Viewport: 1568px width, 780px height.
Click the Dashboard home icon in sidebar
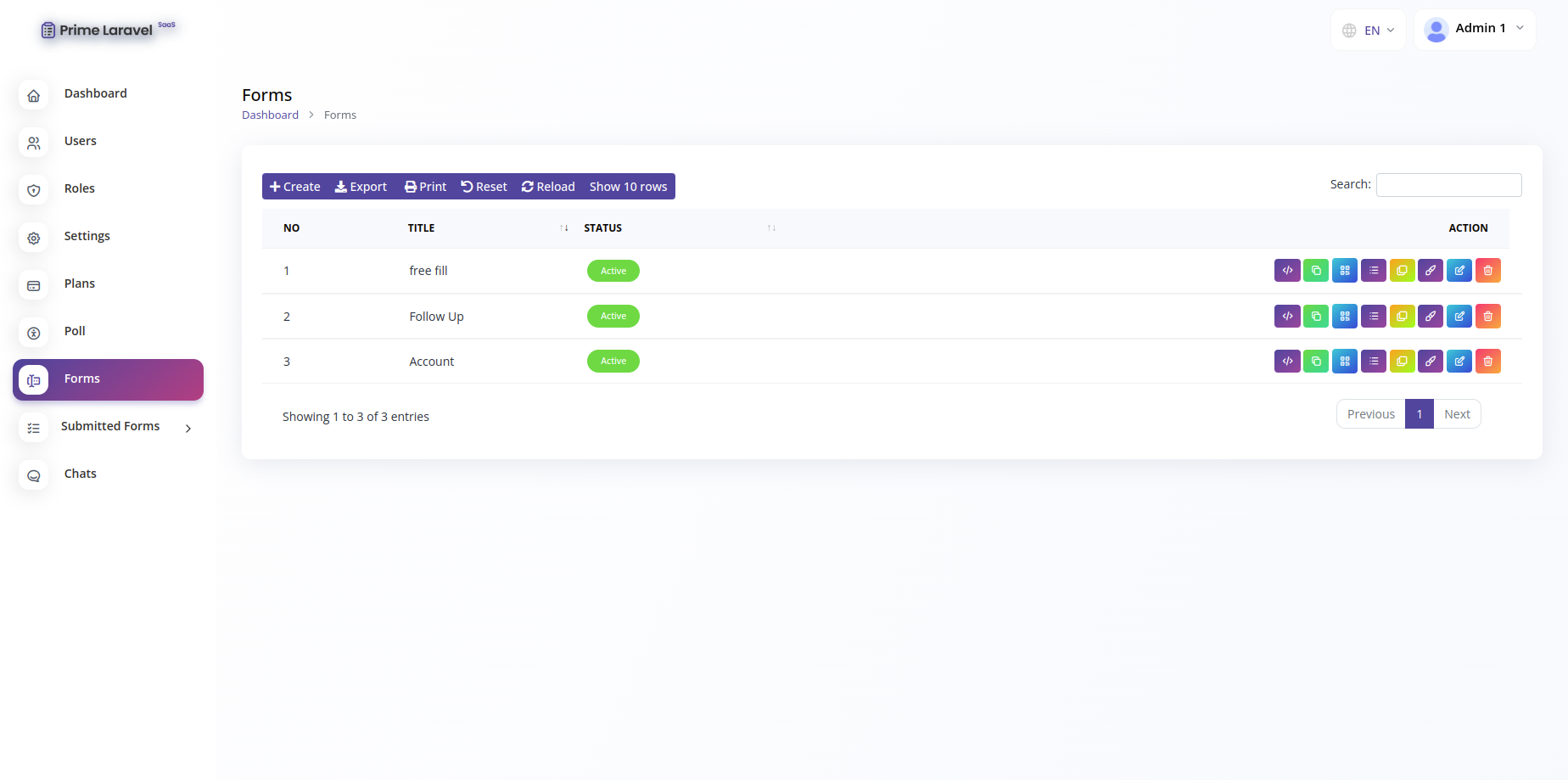tap(34, 95)
